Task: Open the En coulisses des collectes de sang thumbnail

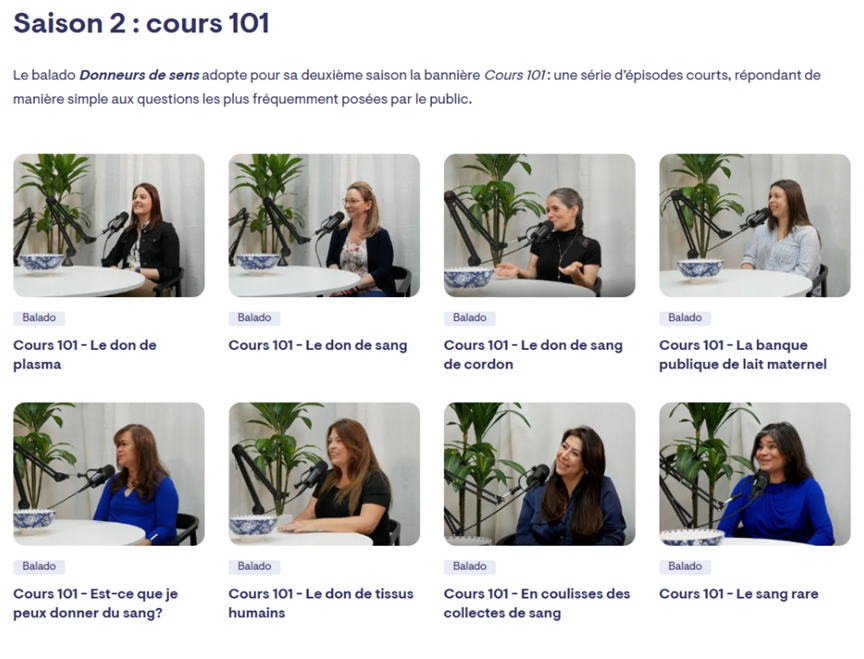Action: point(539,474)
